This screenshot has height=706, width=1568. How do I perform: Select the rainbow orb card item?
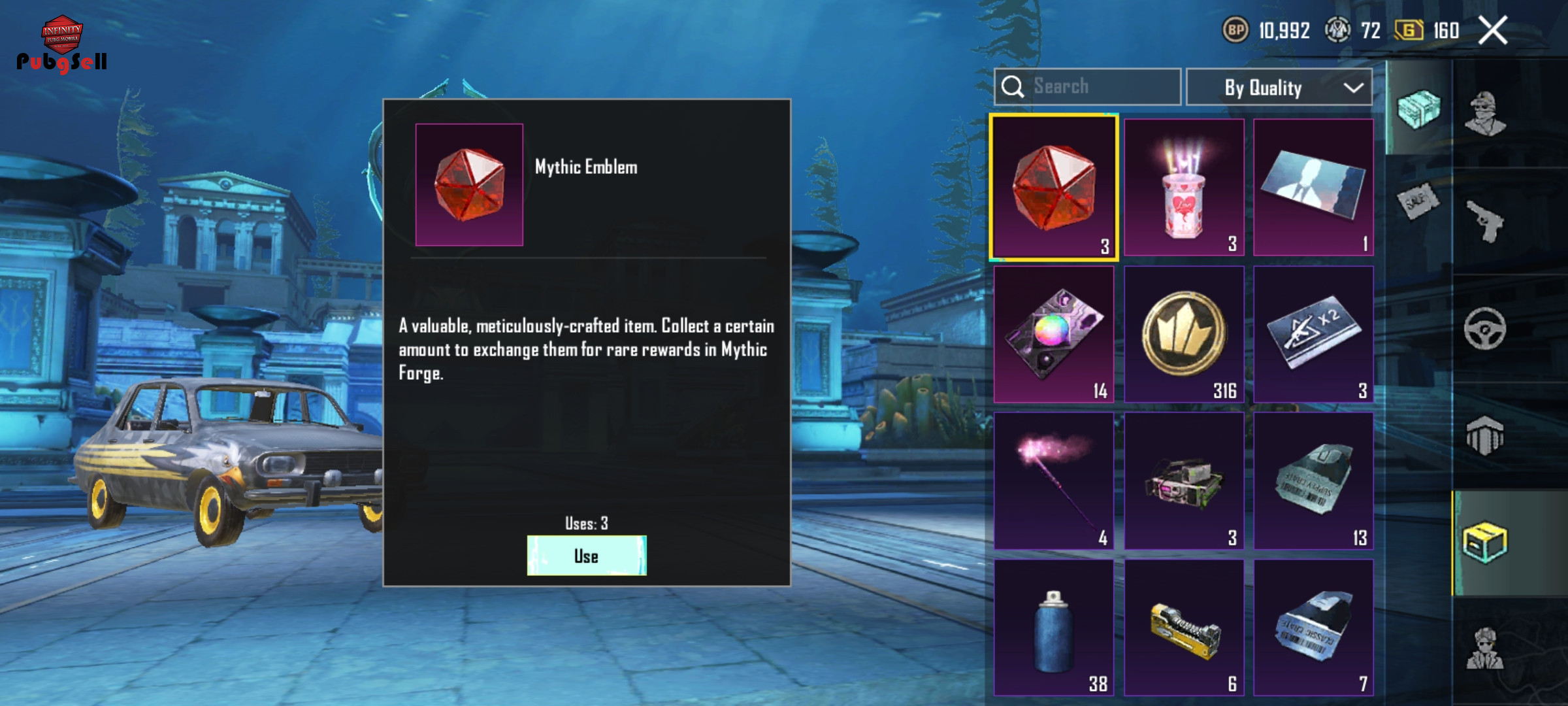(x=1054, y=334)
